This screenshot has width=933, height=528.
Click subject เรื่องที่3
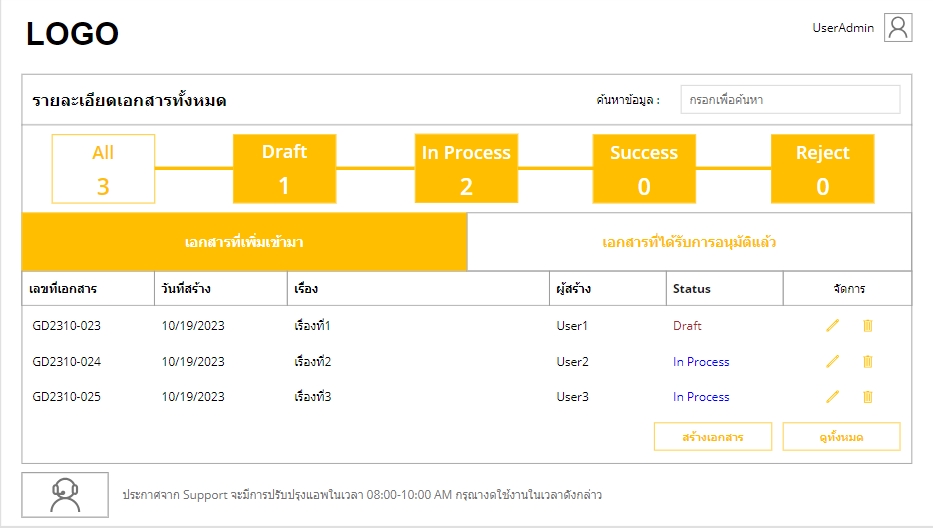(312, 396)
